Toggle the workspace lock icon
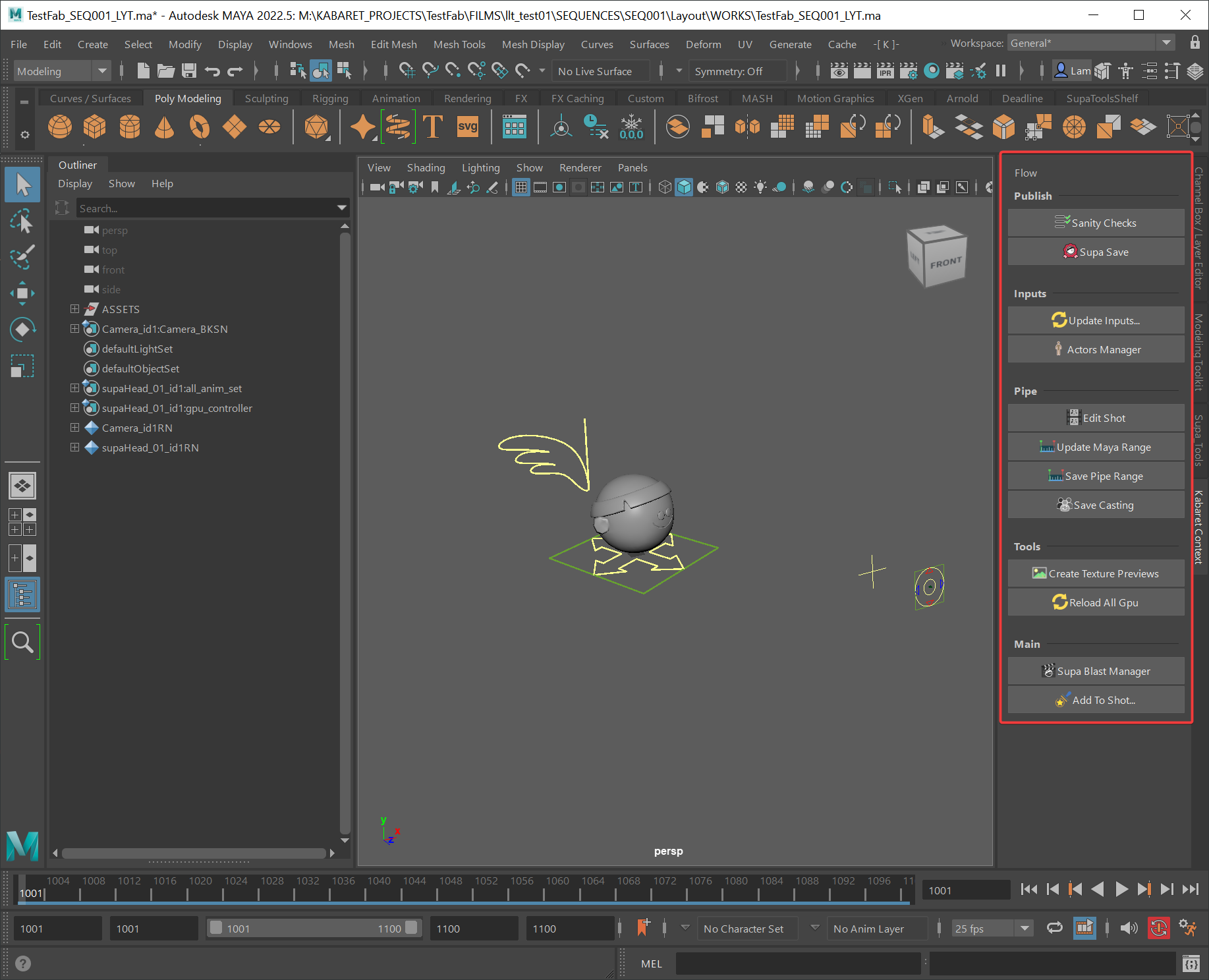This screenshot has height=980, width=1209. point(1195,43)
